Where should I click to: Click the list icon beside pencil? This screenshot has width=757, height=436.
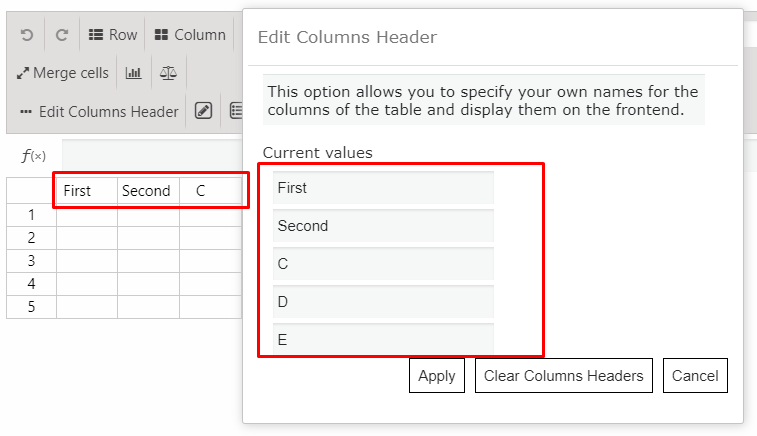(x=236, y=111)
